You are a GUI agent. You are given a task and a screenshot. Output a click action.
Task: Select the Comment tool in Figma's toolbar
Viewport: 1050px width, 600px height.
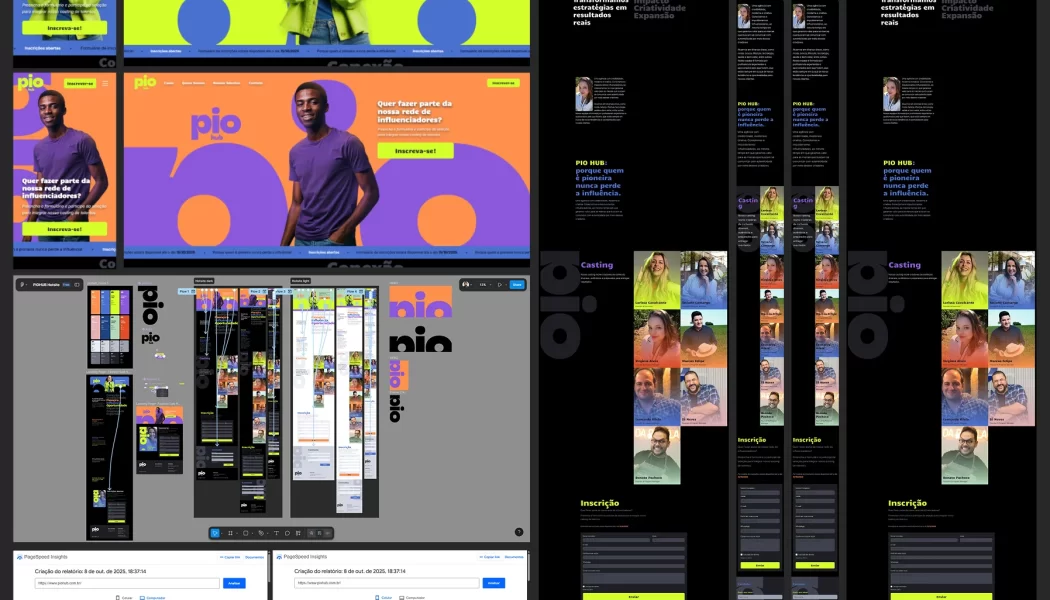(287, 533)
